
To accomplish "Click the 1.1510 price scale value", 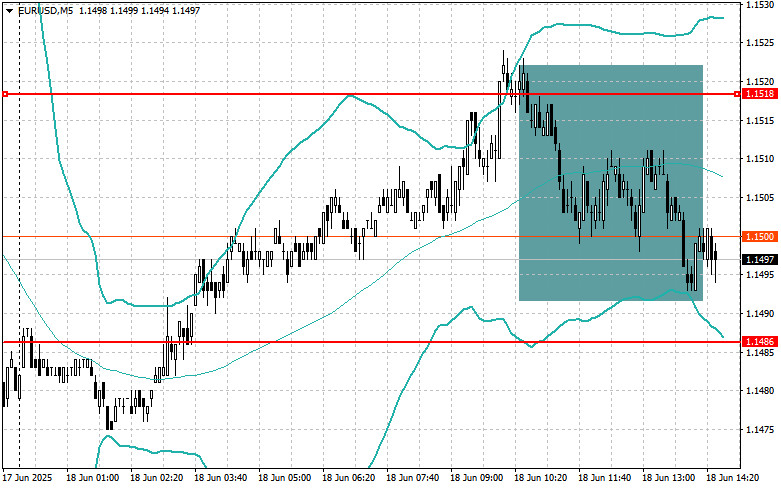I will pos(760,159).
